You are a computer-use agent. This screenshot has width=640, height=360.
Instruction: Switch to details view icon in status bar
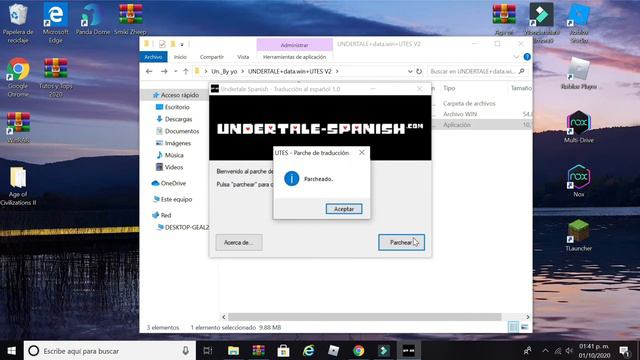[514, 327]
